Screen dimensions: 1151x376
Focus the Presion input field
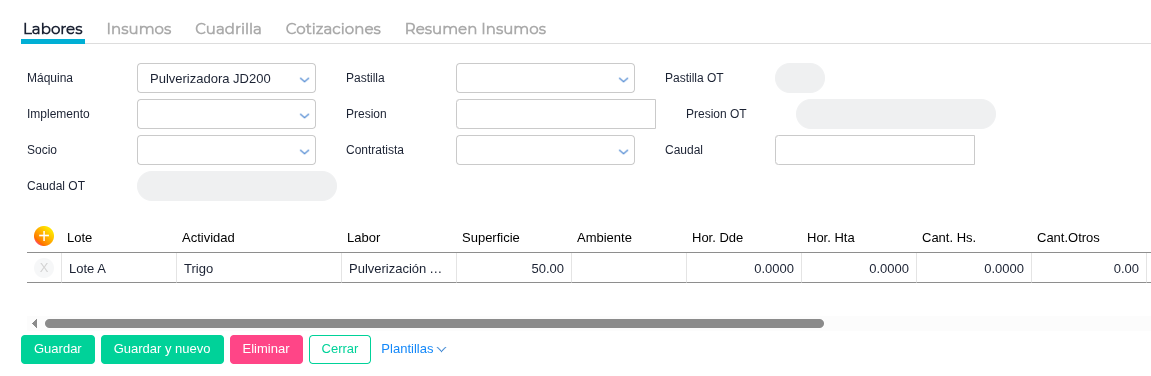[x=556, y=114]
